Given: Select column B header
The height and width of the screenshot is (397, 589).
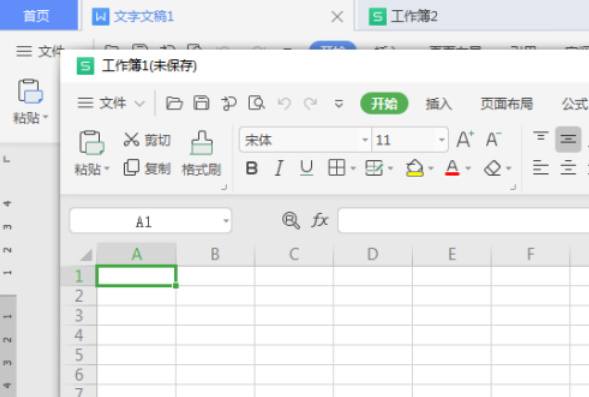Looking at the screenshot, I should 215,254.
